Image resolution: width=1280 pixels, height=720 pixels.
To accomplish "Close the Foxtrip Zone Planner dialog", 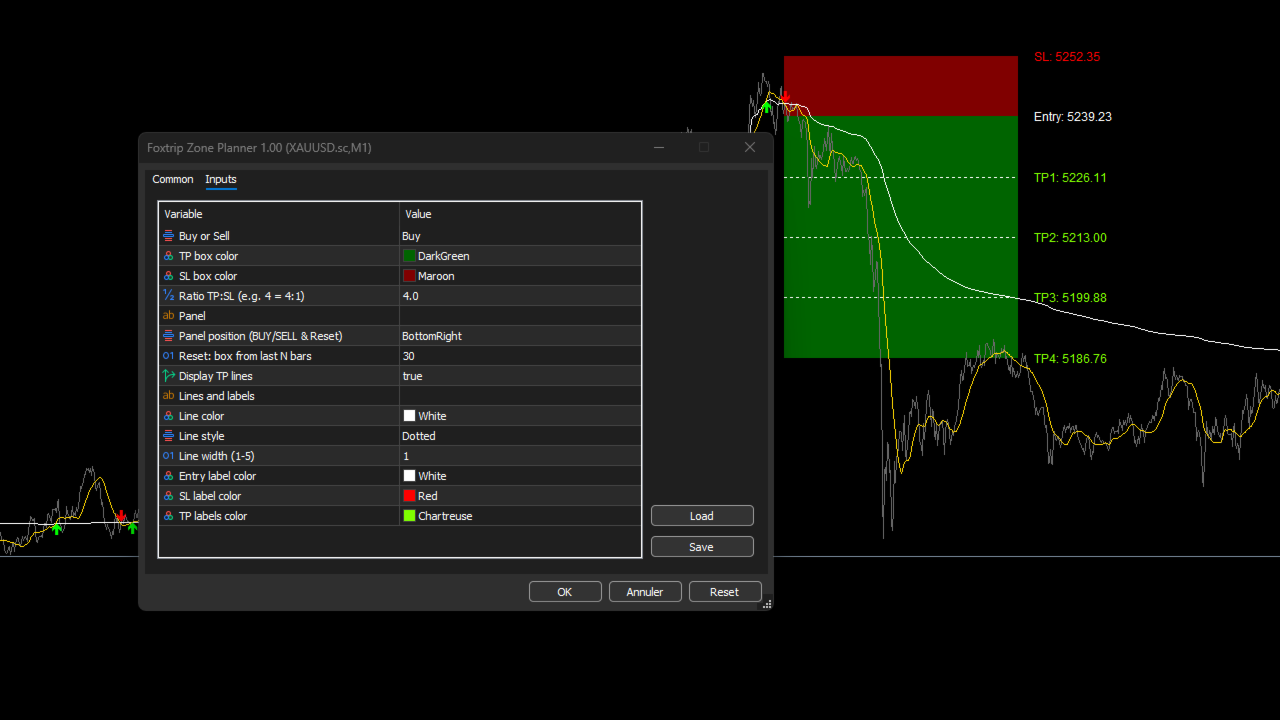I will 750,148.
